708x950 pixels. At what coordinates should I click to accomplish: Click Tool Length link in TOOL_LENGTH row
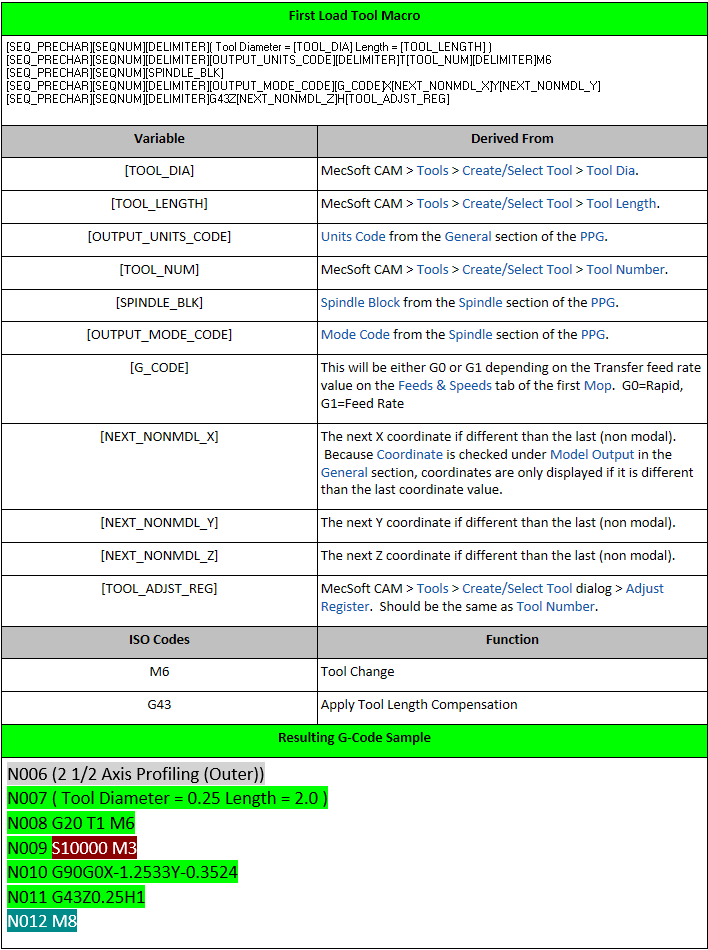point(621,204)
